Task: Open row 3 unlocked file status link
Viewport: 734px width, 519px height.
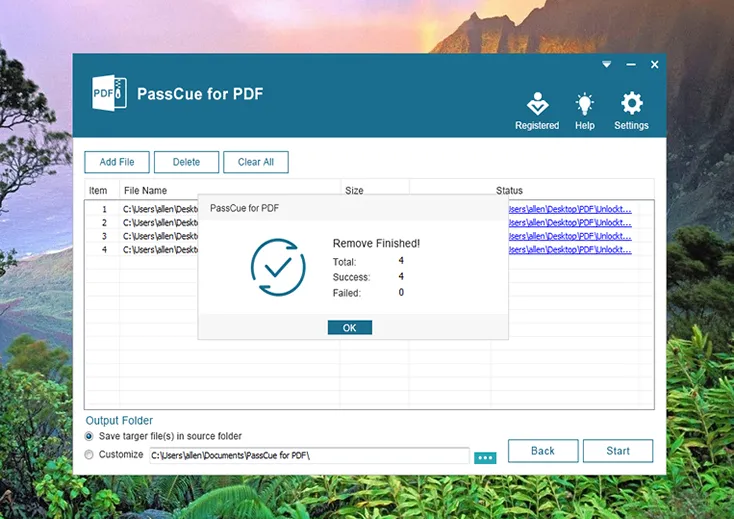Action: pos(570,236)
